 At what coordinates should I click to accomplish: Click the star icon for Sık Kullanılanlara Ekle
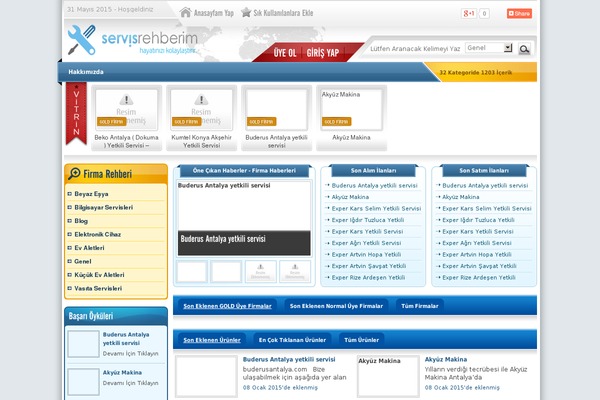pos(246,13)
